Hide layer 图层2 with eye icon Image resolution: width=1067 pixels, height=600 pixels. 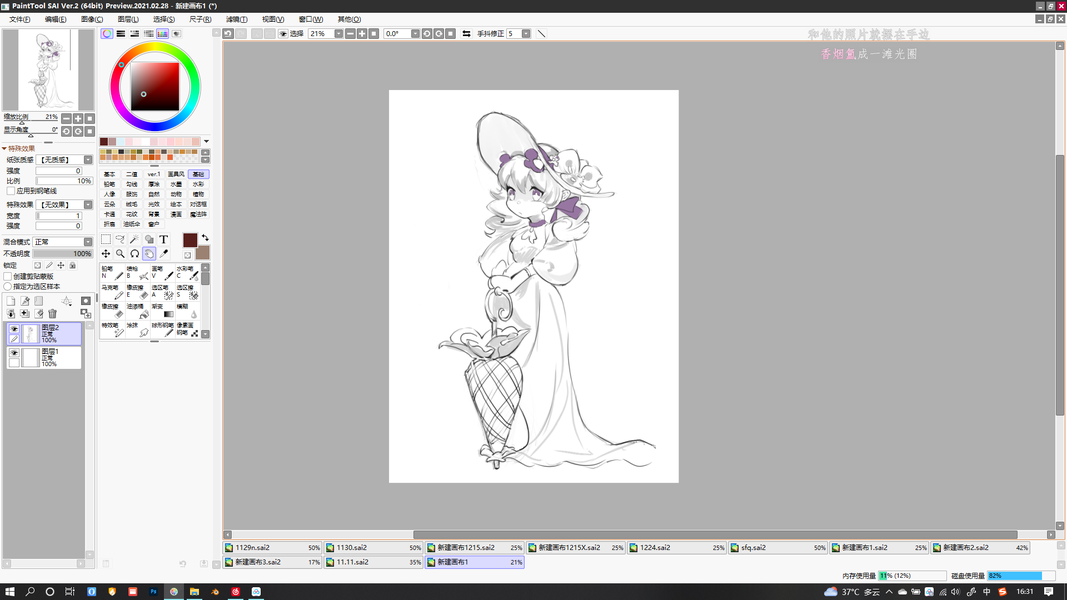click(x=14, y=329)
